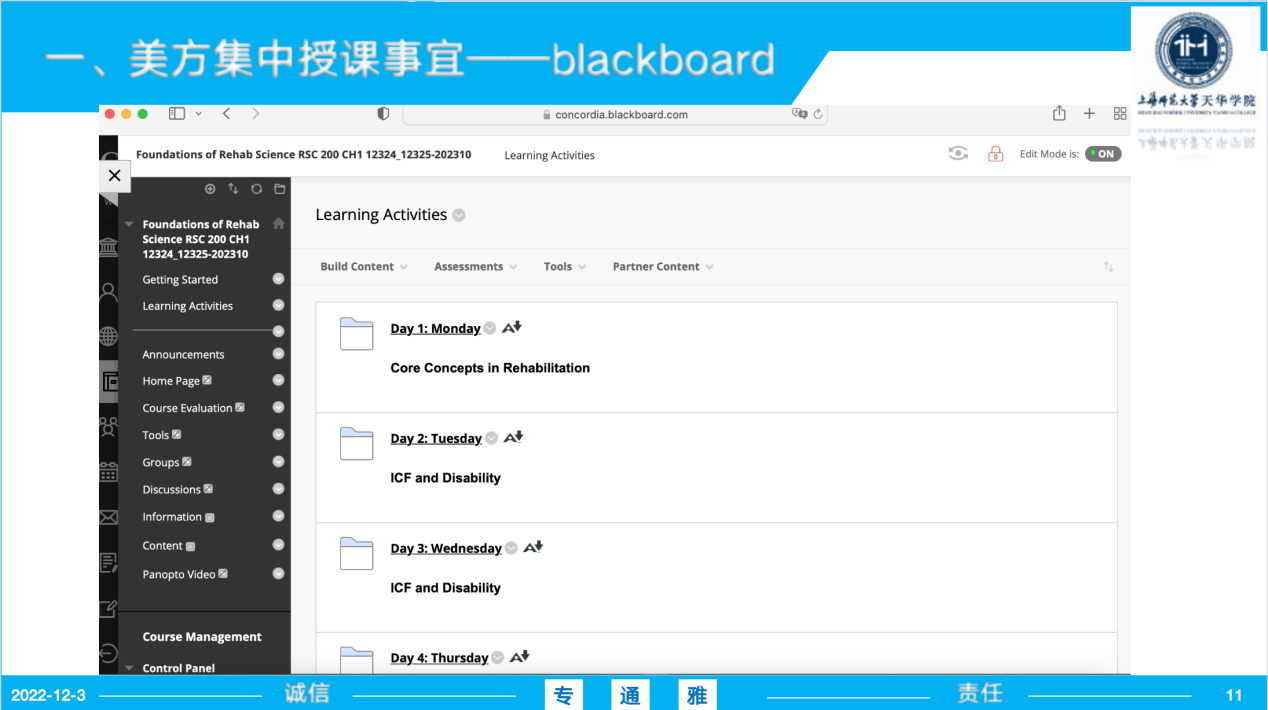Expand Build Content dropdown
The image size is (1268, 710).
pos(363,267)
